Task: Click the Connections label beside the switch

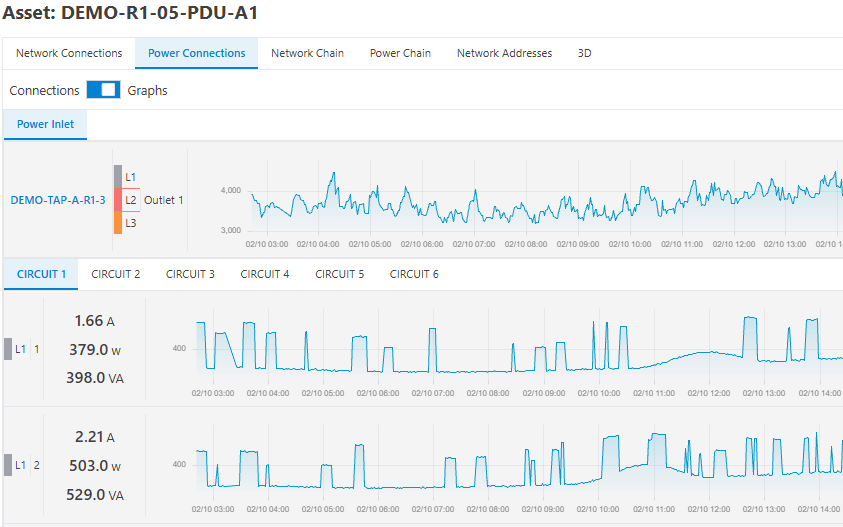Action: click(44, 90)
